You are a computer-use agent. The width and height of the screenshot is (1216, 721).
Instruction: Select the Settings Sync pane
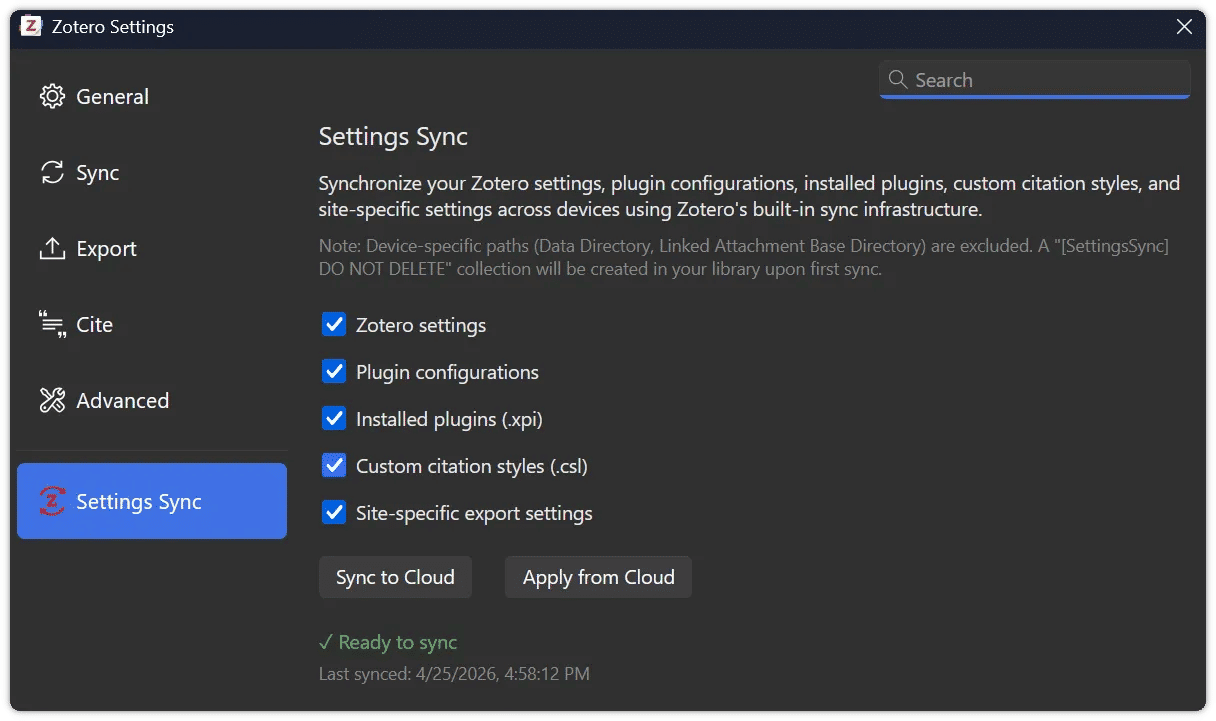click(x=152, y=501)
